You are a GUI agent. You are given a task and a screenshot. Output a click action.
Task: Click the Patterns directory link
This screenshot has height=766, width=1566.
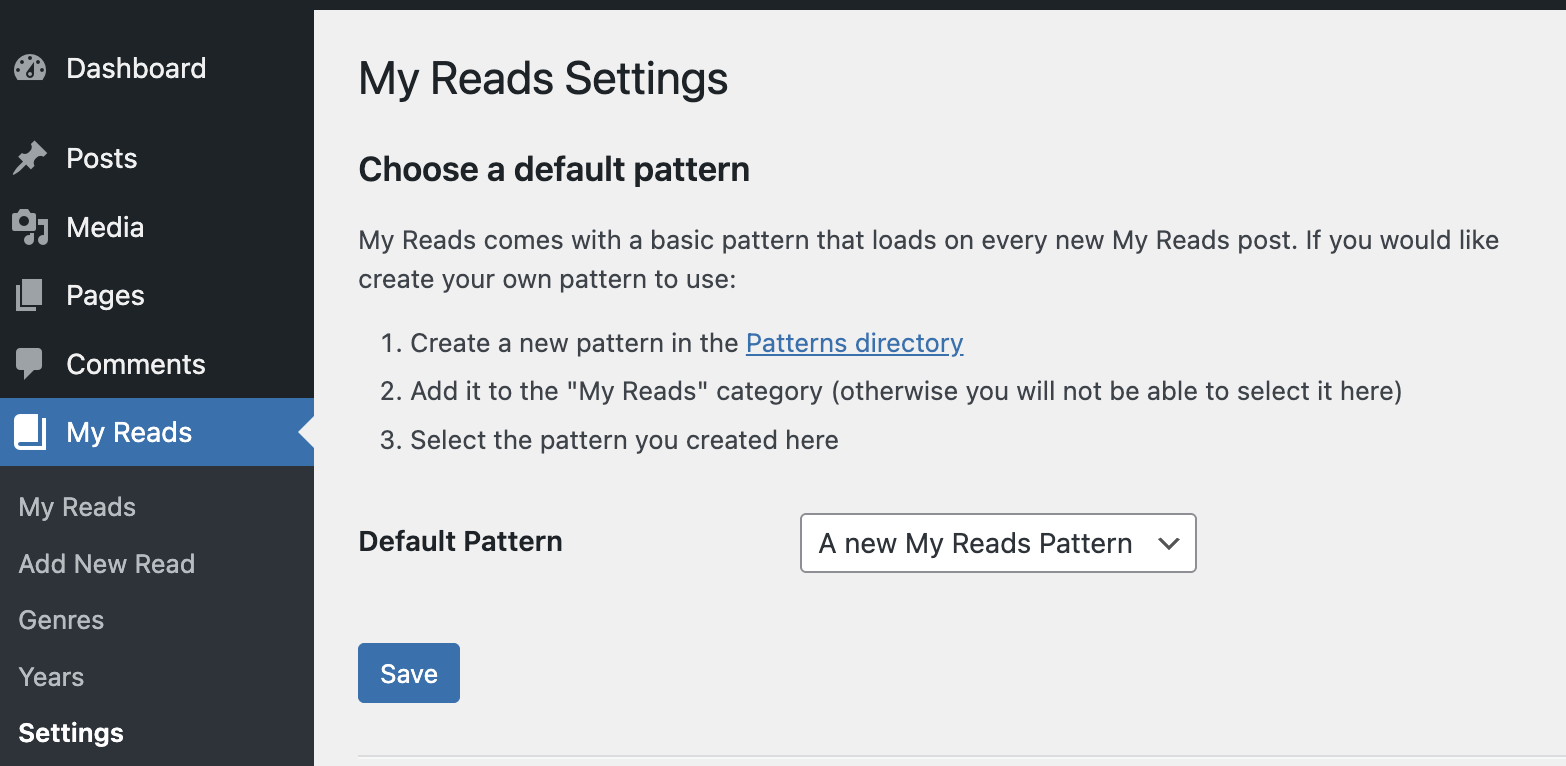(x=854, y=343)
